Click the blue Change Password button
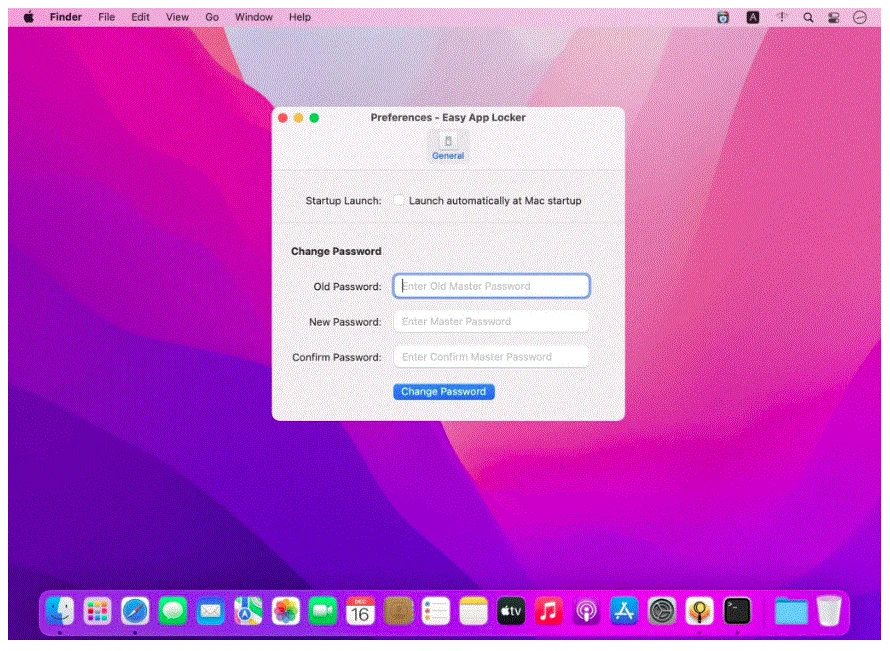Screen dimensions: 890x651 (x=443, y=392)
